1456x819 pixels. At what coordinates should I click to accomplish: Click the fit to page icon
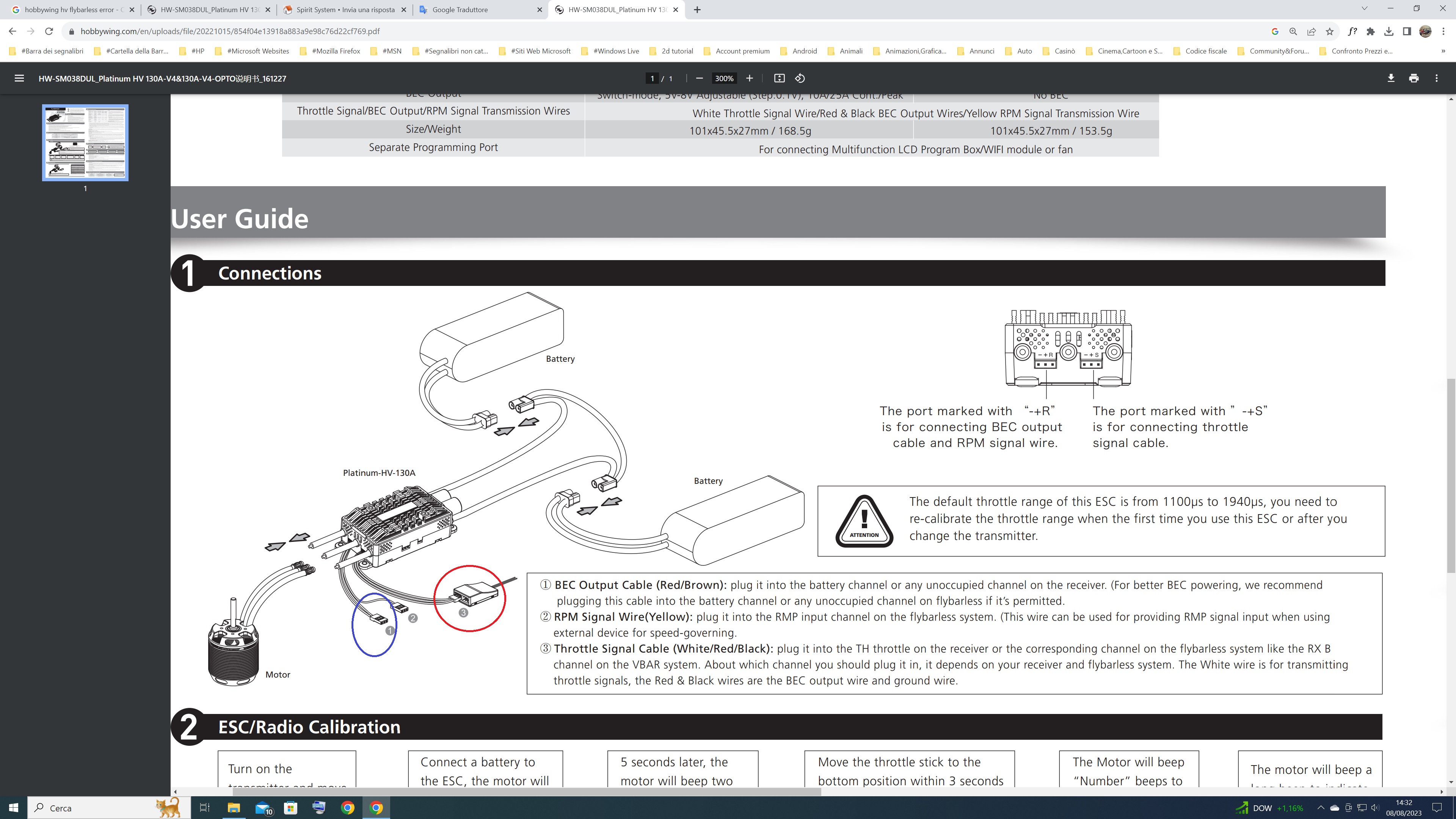780,78
